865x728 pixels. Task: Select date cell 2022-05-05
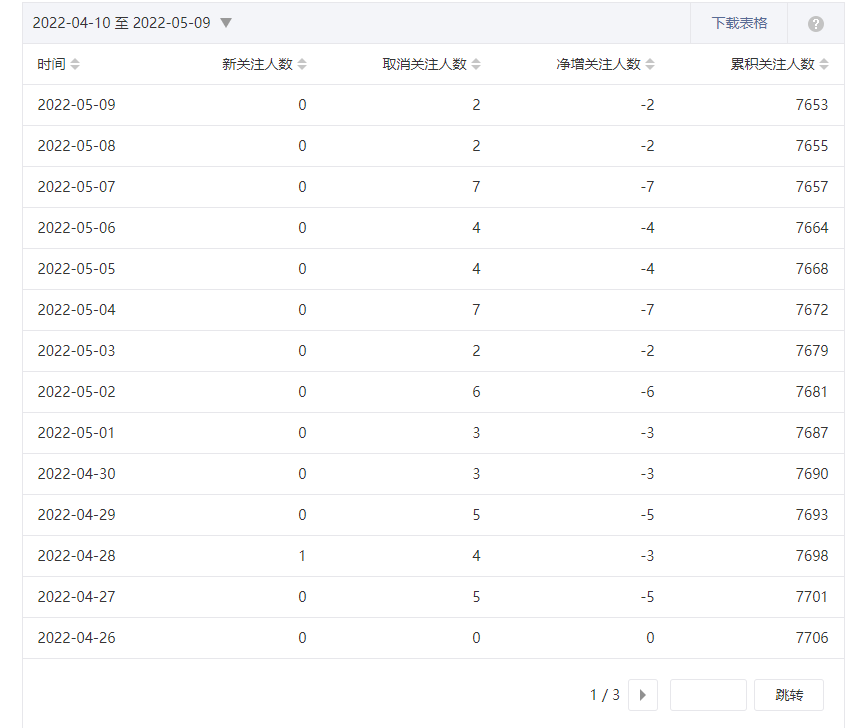(76, 269)
